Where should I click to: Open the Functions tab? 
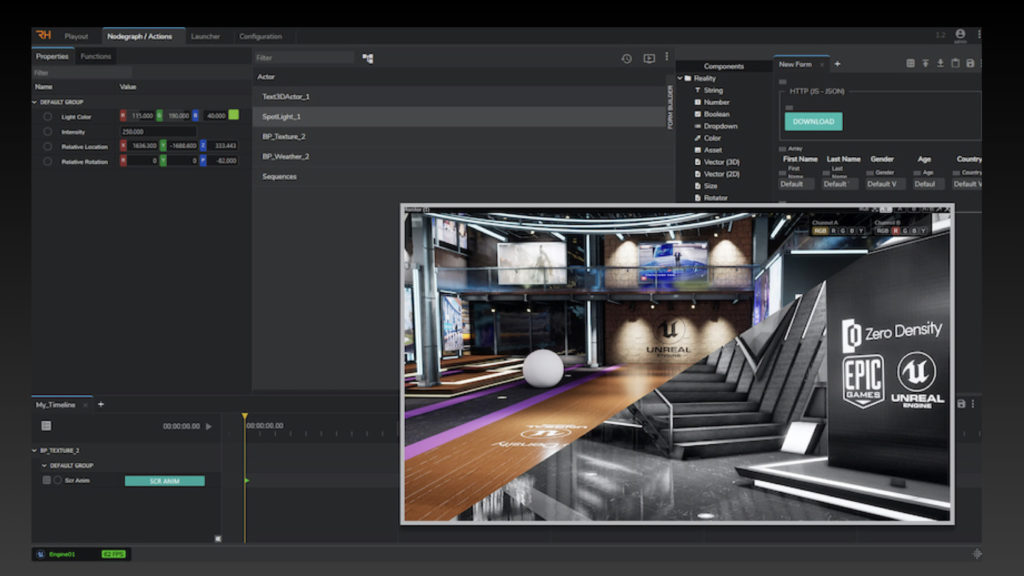click(96, 56)
